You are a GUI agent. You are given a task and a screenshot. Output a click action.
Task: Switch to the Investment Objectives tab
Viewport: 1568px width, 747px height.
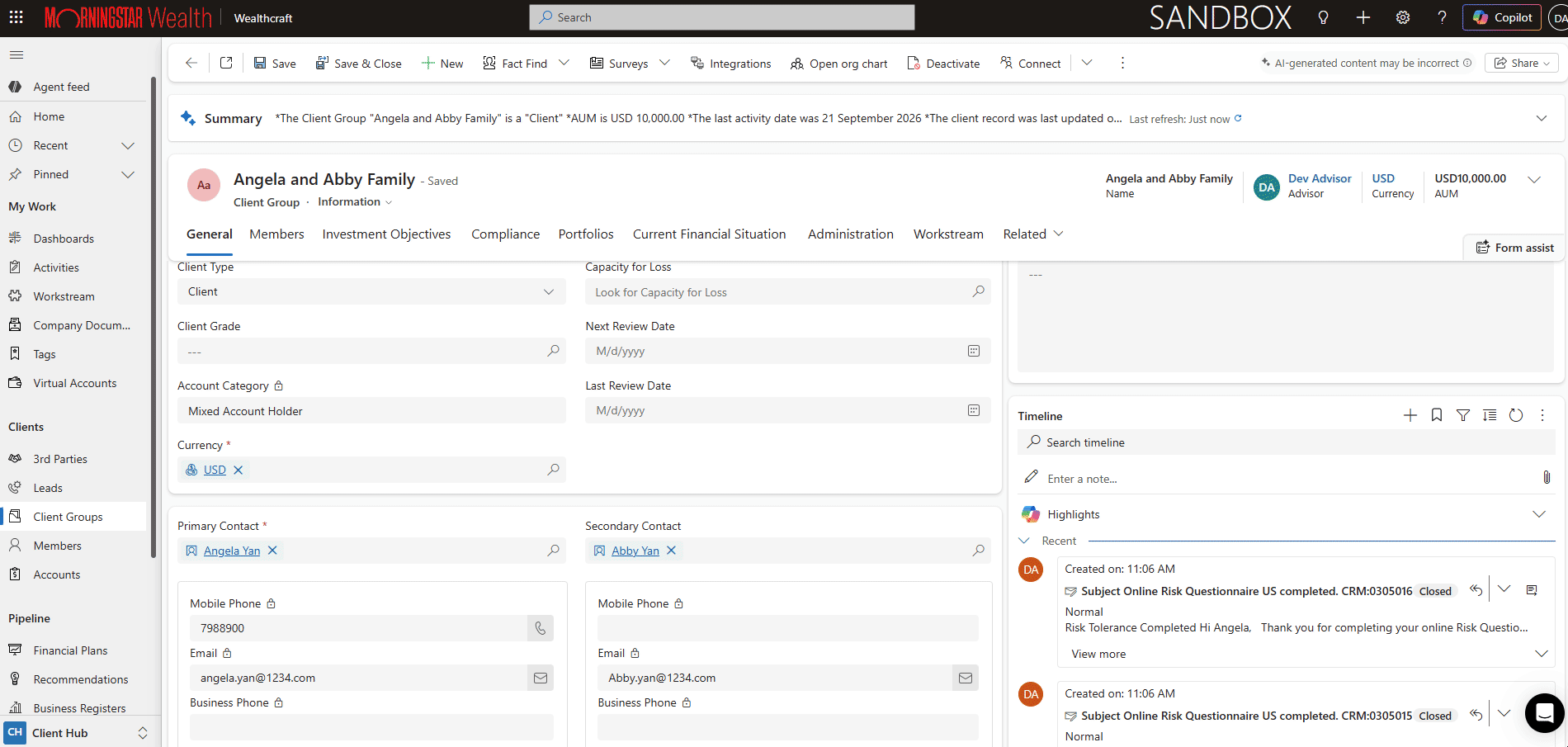point(386,234)
